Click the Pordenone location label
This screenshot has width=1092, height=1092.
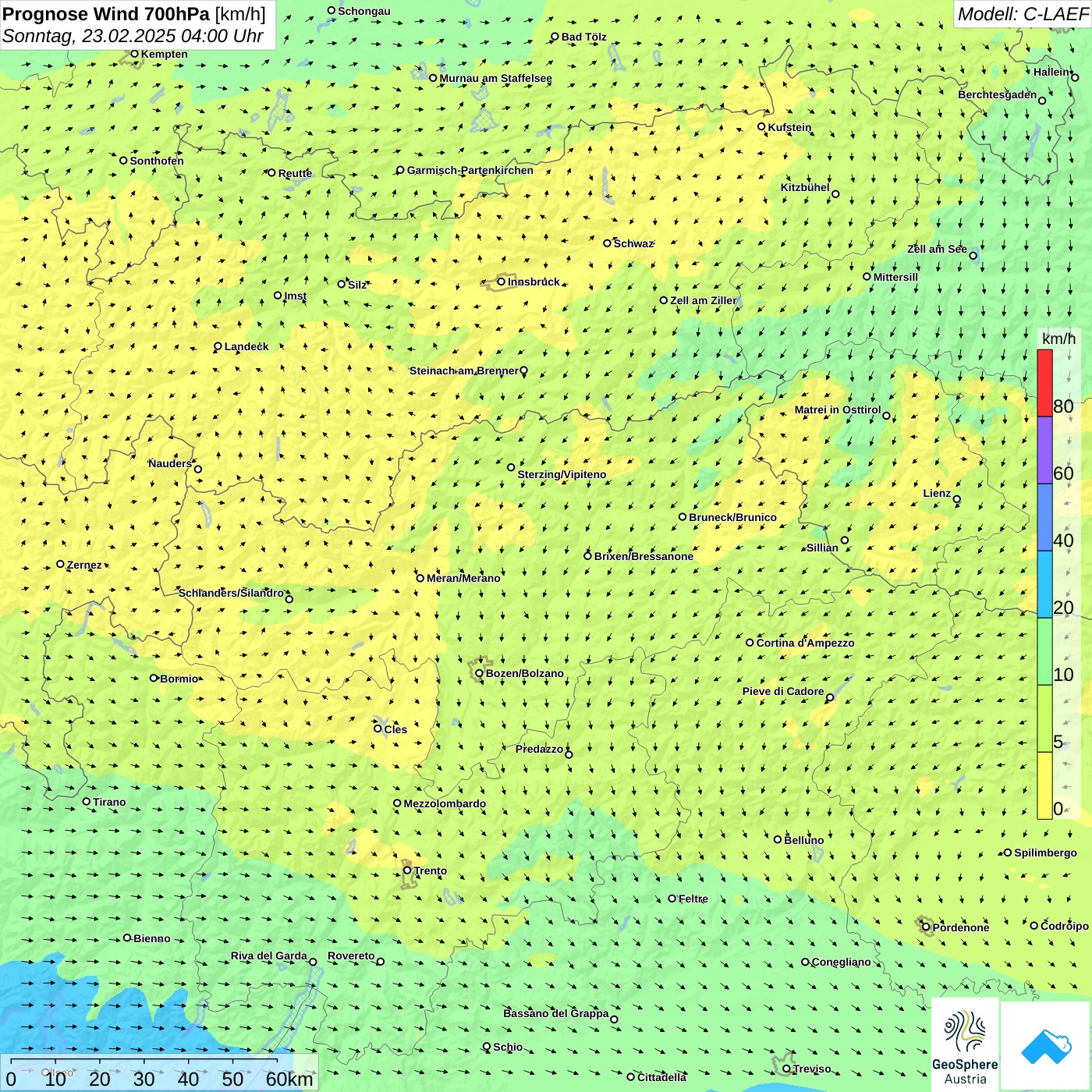961,927
